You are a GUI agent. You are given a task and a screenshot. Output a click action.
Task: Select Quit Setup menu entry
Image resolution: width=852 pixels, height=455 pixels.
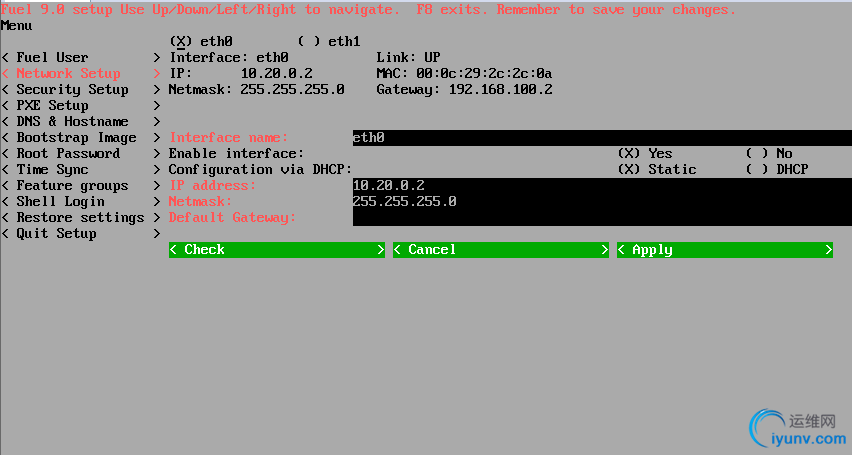click(82, 233)
